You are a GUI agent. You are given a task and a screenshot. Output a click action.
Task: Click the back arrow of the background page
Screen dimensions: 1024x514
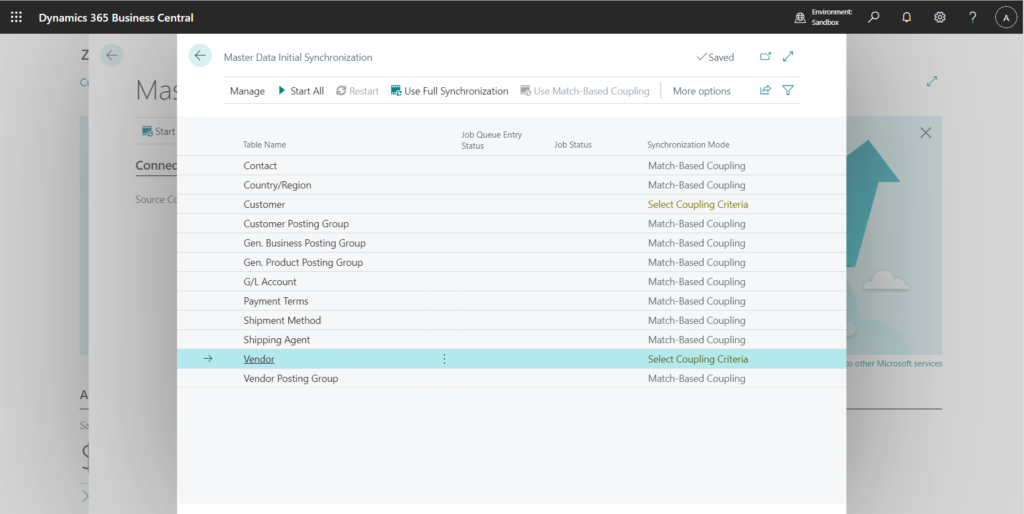pos(112,56)
